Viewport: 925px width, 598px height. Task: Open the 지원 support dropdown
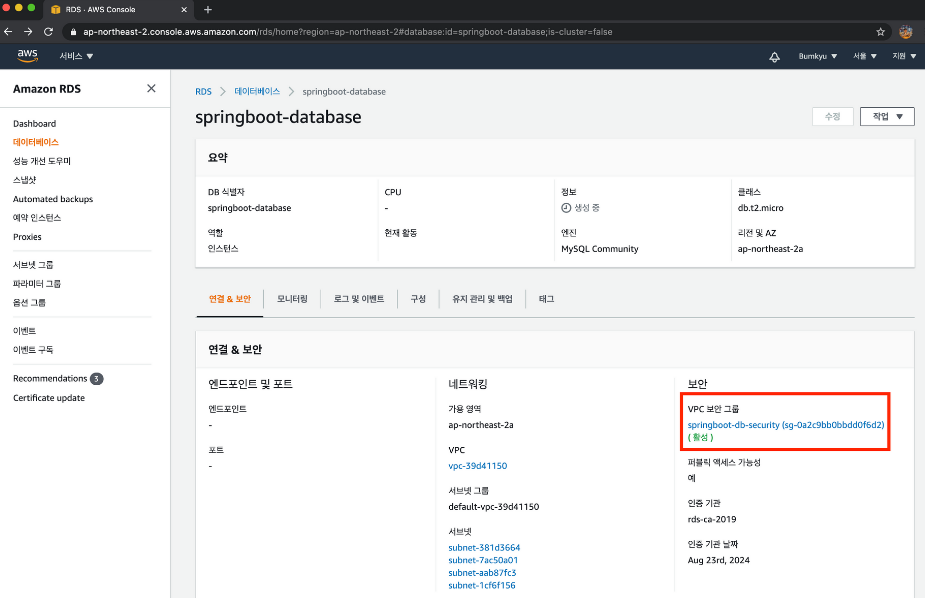click(904, 56)
